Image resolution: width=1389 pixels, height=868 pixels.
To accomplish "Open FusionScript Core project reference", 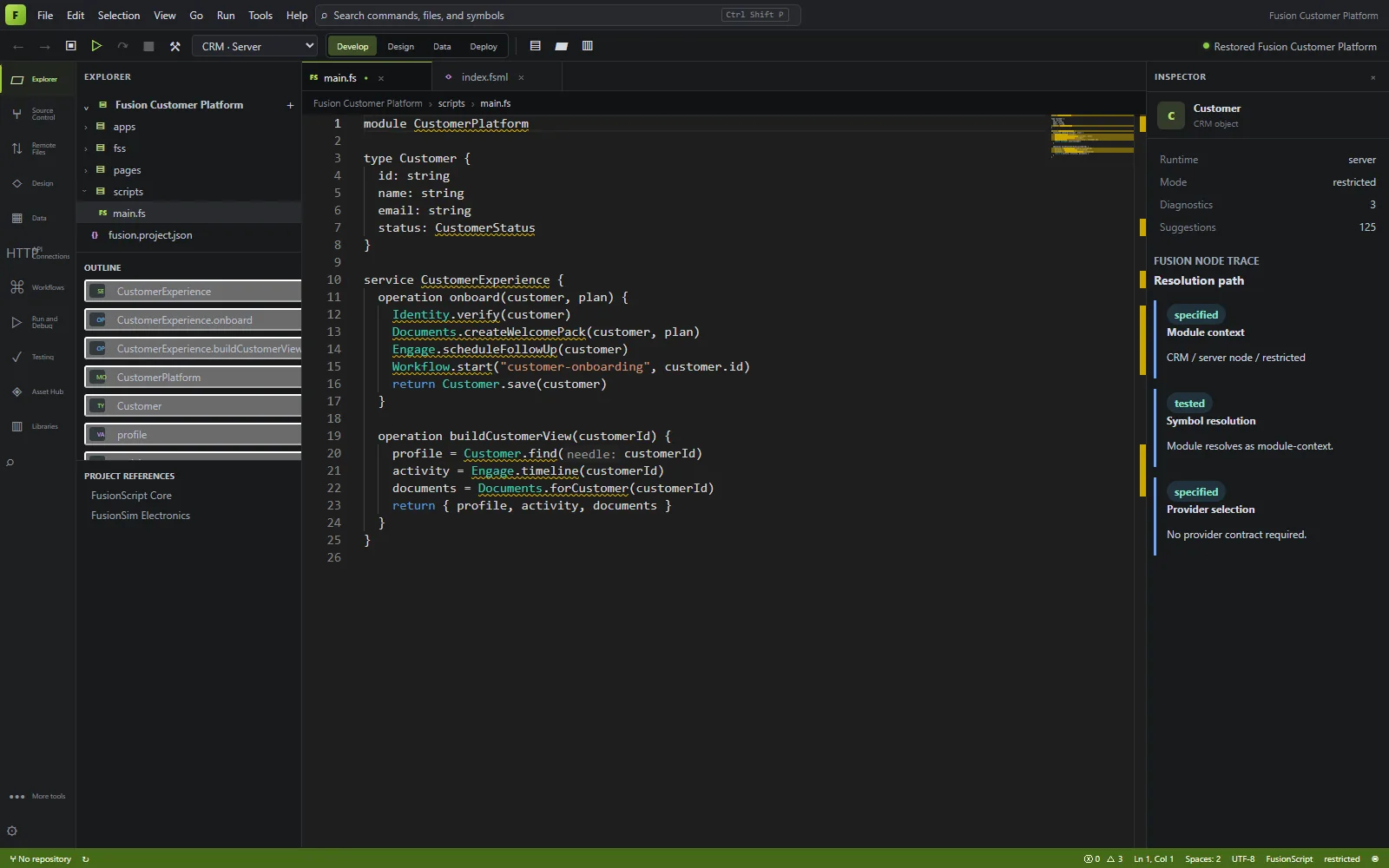I will [x=131, y=496].
